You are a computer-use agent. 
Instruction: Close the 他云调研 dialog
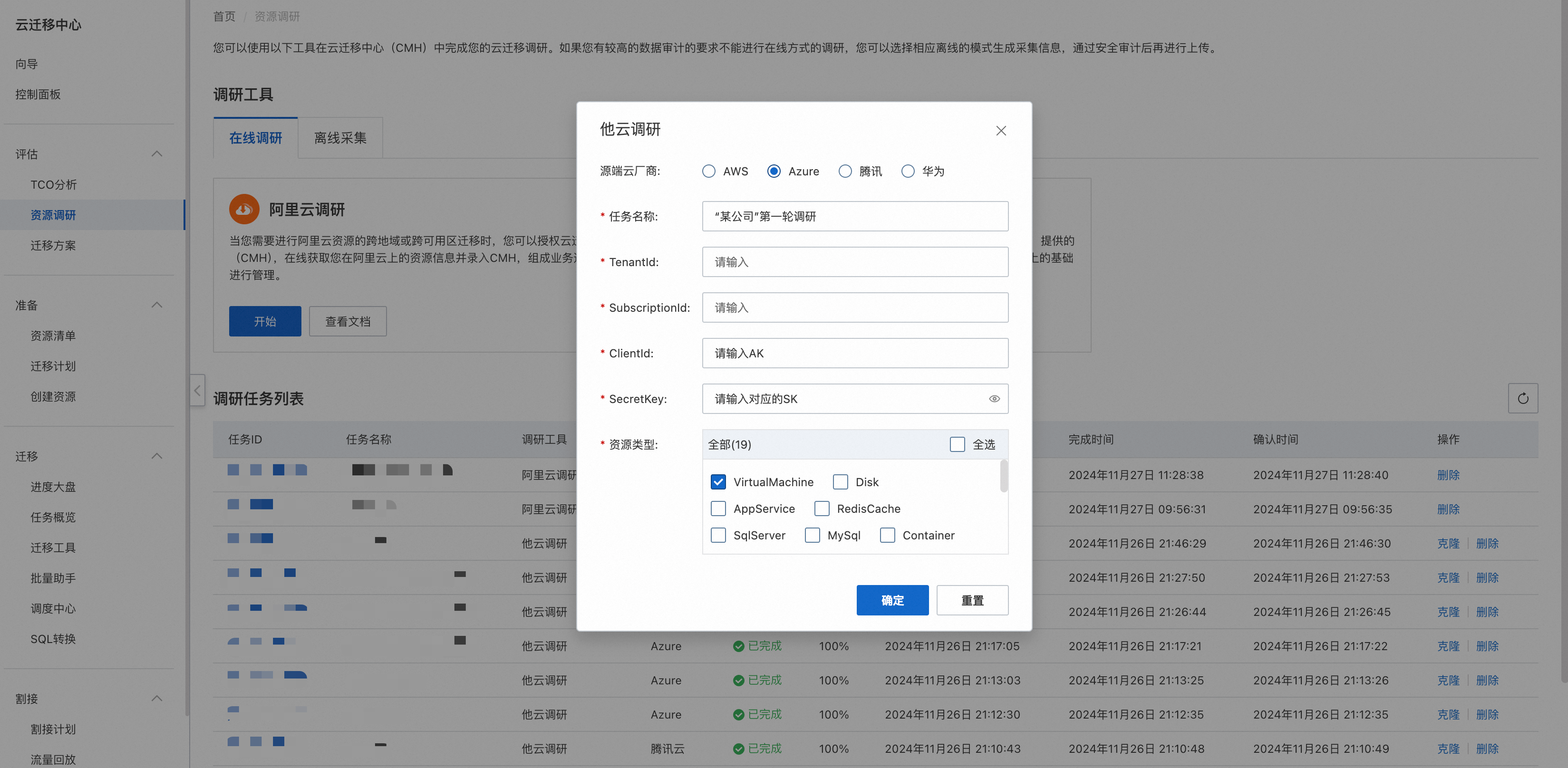(x=1001, y=131)
